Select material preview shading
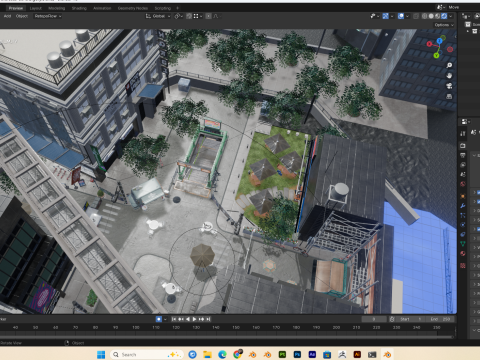Screen dimensions: 480x360 (x=437, y=16)
